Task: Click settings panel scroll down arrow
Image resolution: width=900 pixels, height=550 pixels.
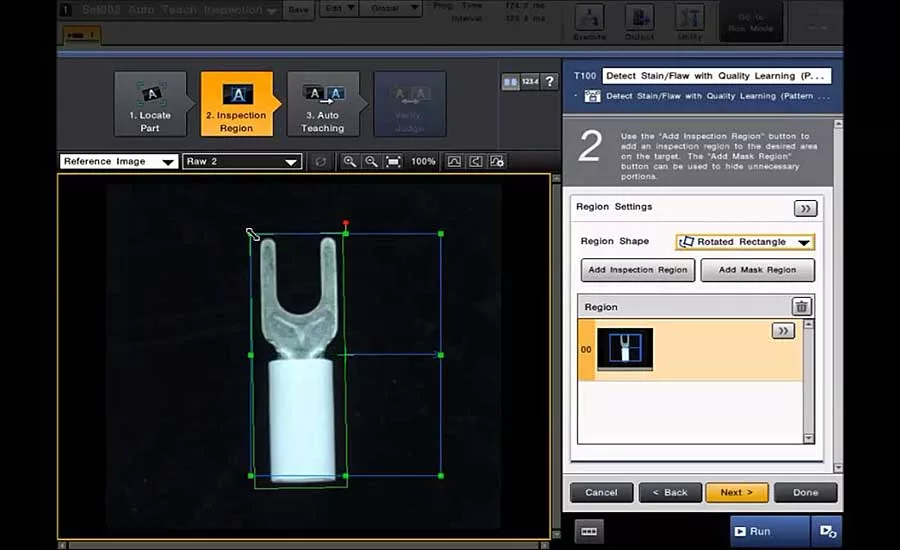Action: (838, 468)
